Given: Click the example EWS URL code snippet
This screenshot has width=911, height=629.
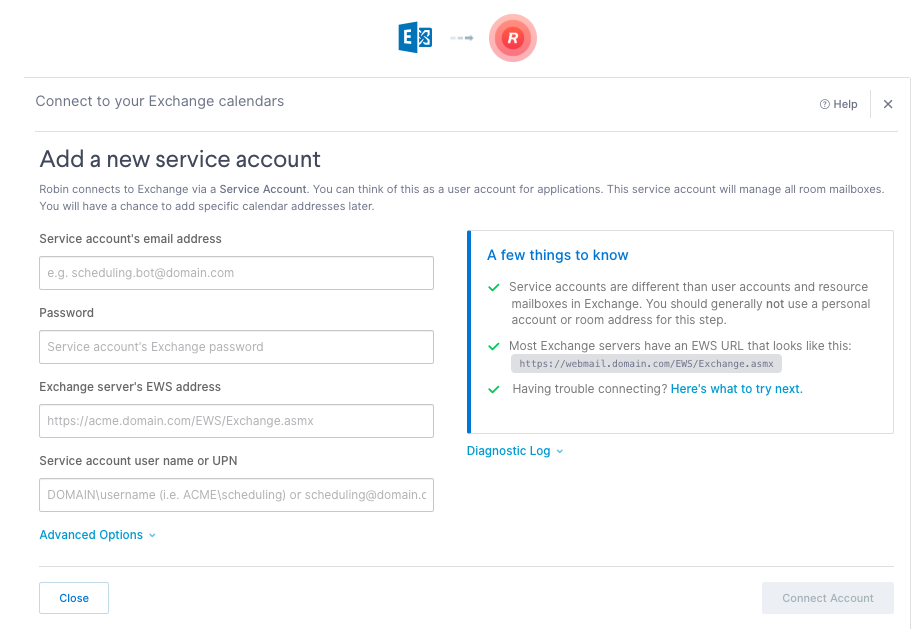Looking at the screenshot, I should [x=646, y=364].
